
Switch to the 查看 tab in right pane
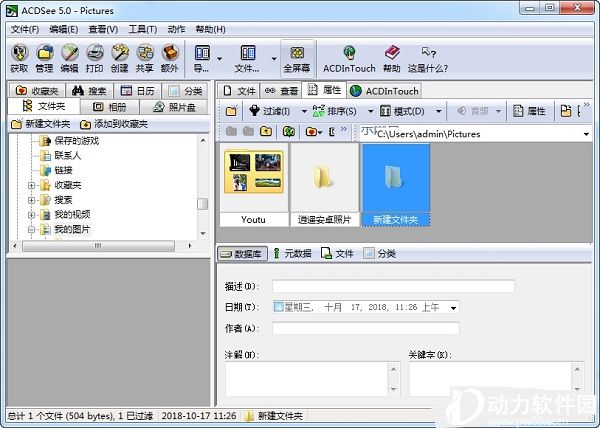coord(281,91)
